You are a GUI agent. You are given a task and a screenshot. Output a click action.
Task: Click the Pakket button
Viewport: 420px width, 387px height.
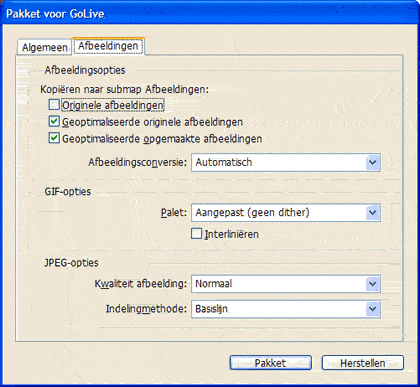pyautogui.click(x=271, y=363)
